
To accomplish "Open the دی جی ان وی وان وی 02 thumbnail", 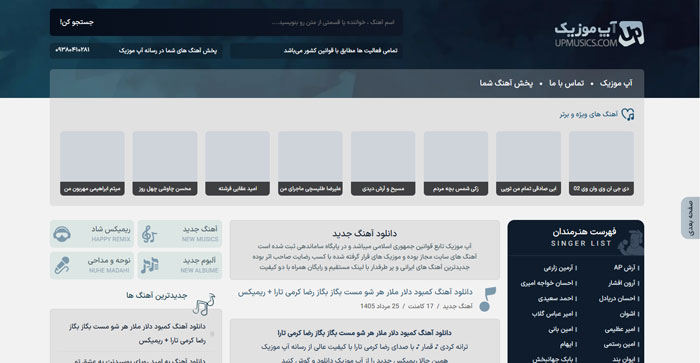I will tap(601, 163).
